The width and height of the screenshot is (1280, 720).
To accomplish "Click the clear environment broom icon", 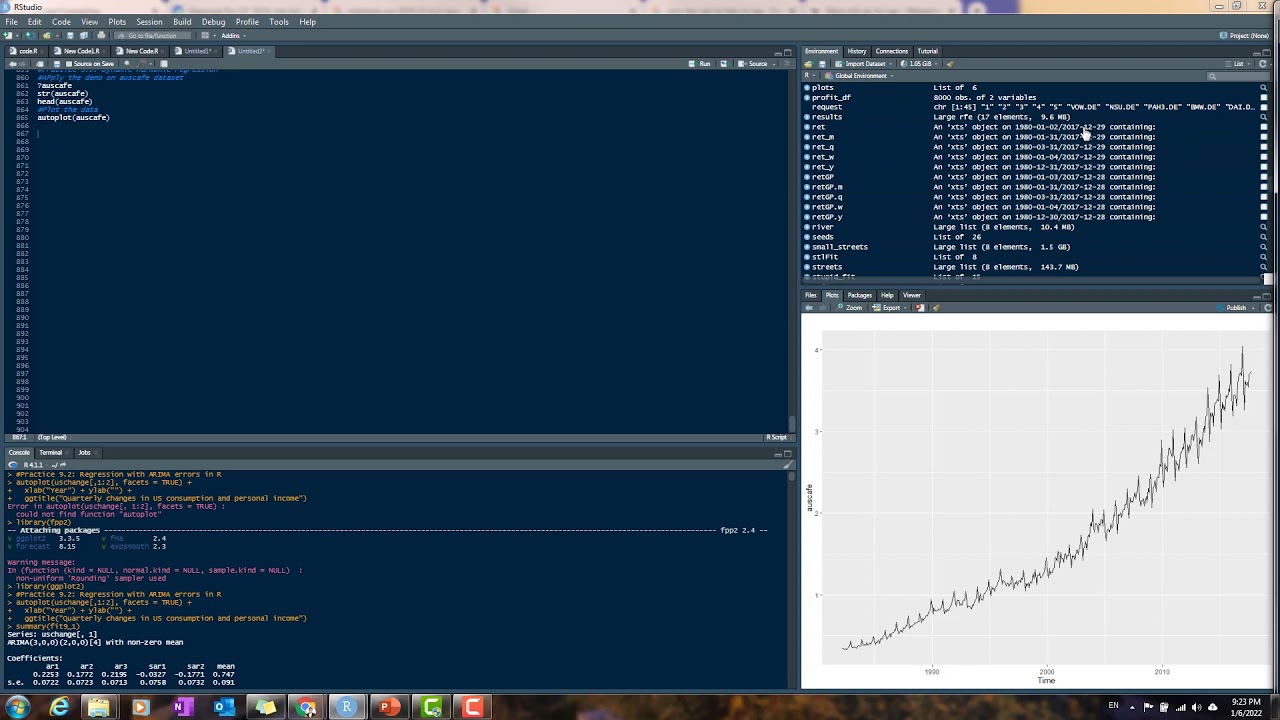I will [x=950, y=64].
